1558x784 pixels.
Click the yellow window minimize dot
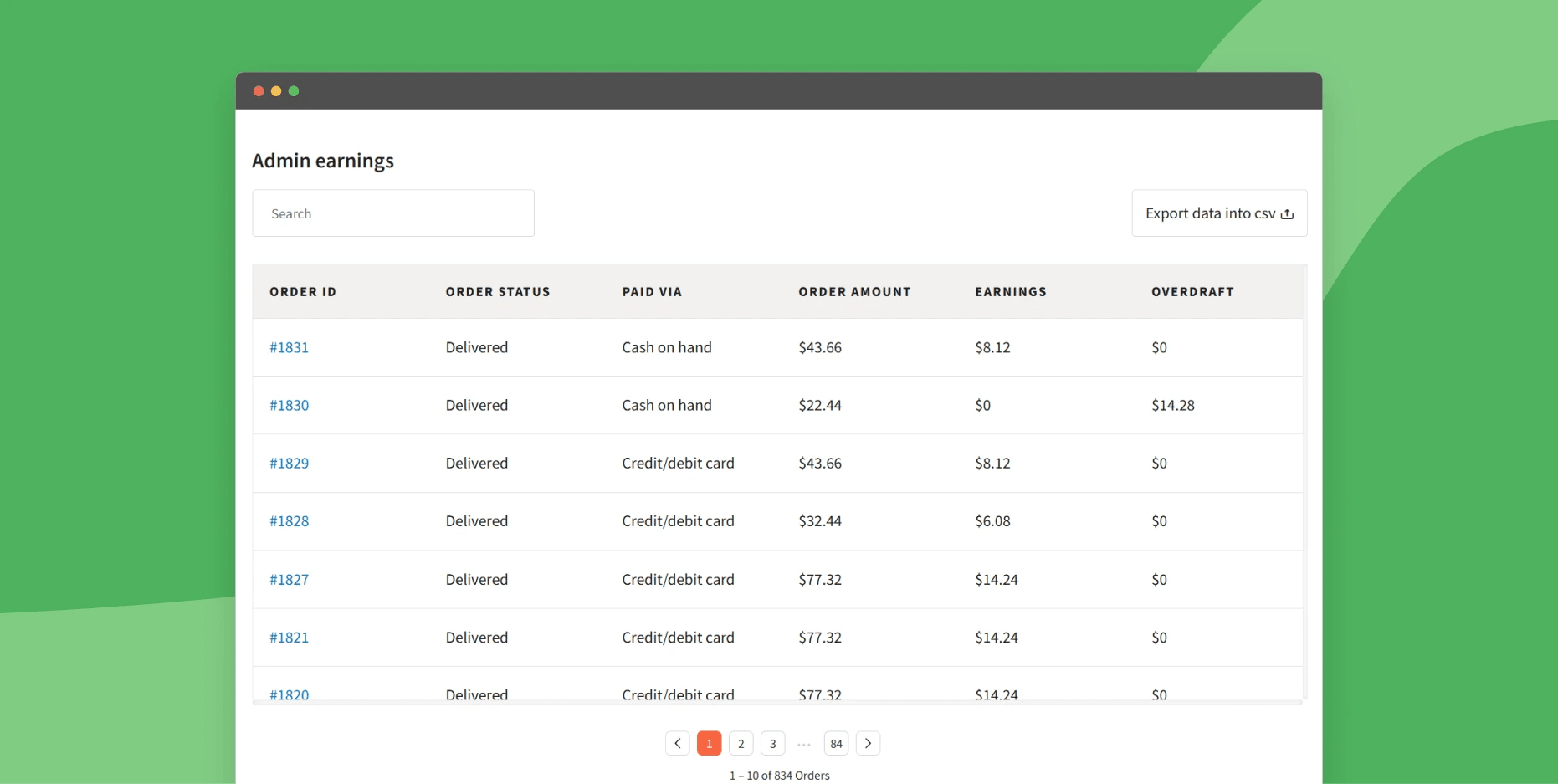click(276, 91)
